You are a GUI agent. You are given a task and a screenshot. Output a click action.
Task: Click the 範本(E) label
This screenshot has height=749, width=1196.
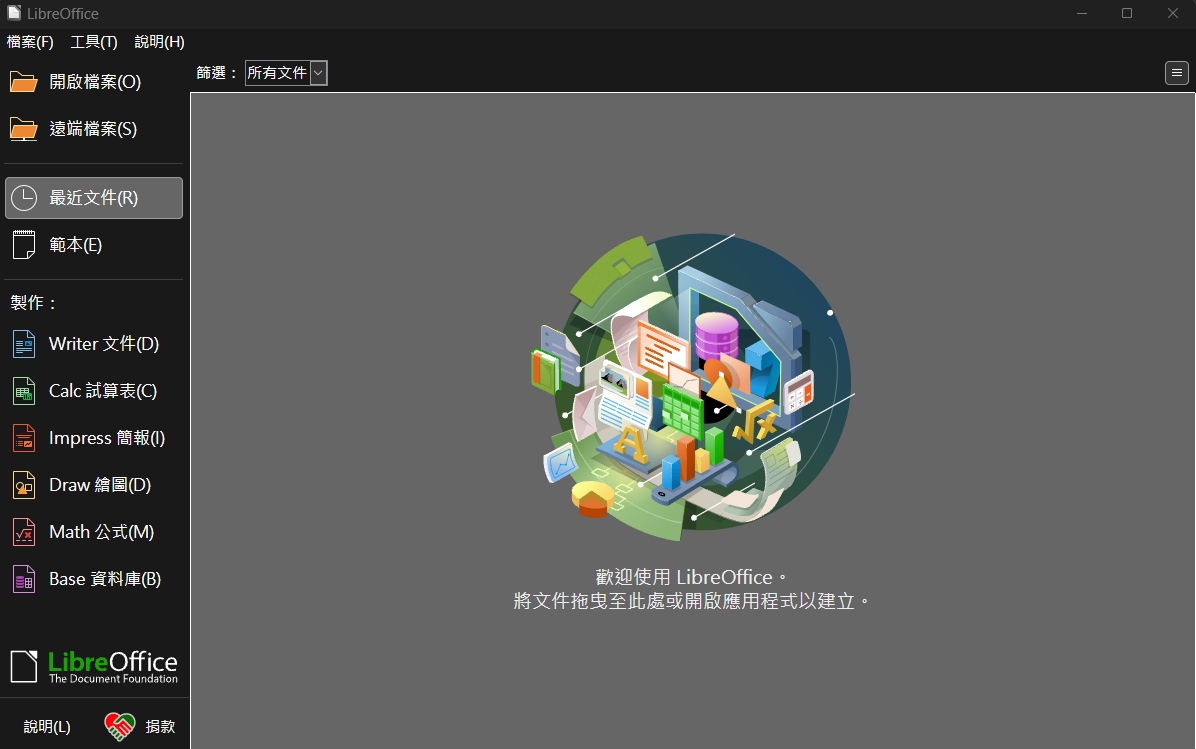coord(76,245)
